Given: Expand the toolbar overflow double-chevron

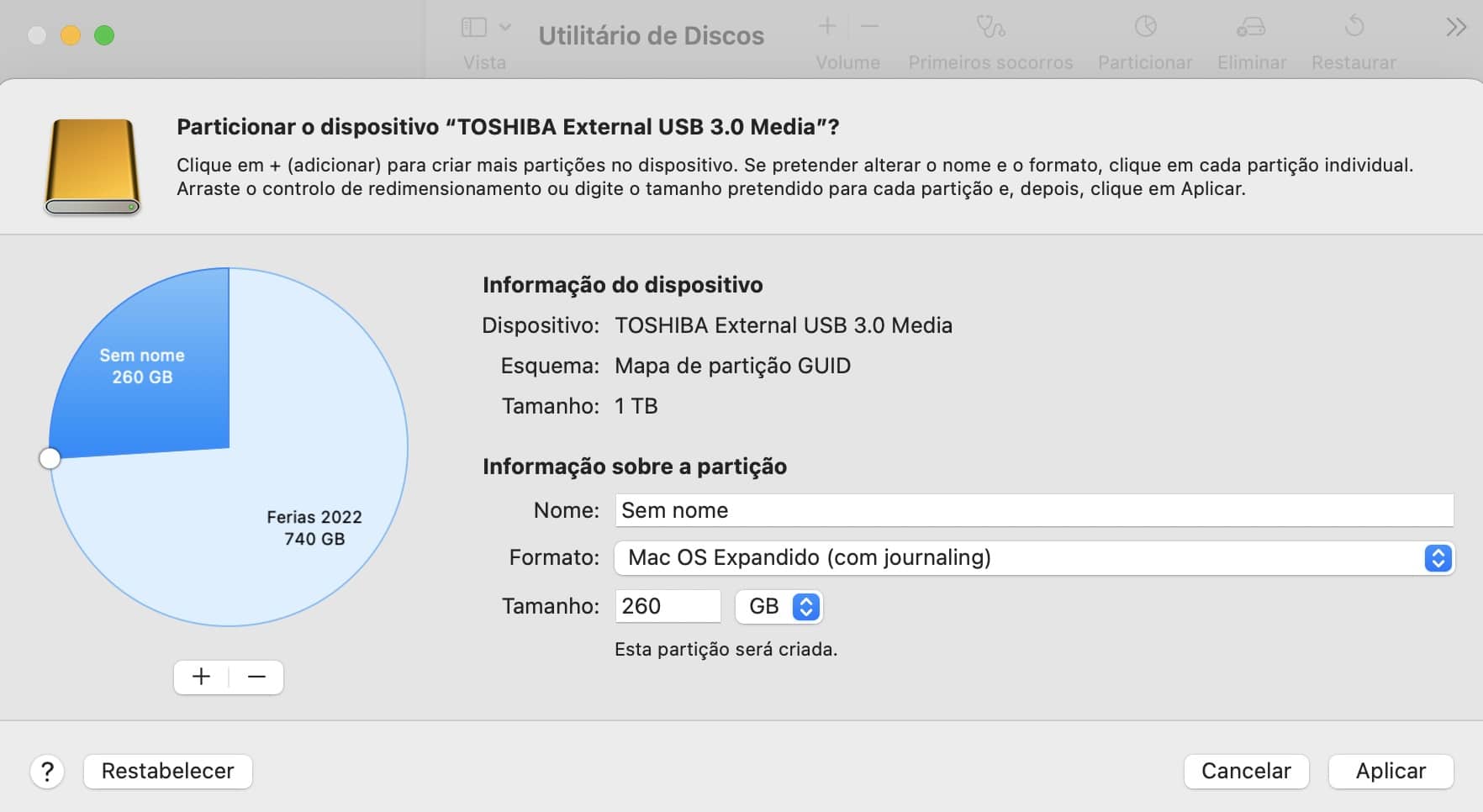Looking at the screenshot, I should pyautogui.click(x=1456, y=28).
